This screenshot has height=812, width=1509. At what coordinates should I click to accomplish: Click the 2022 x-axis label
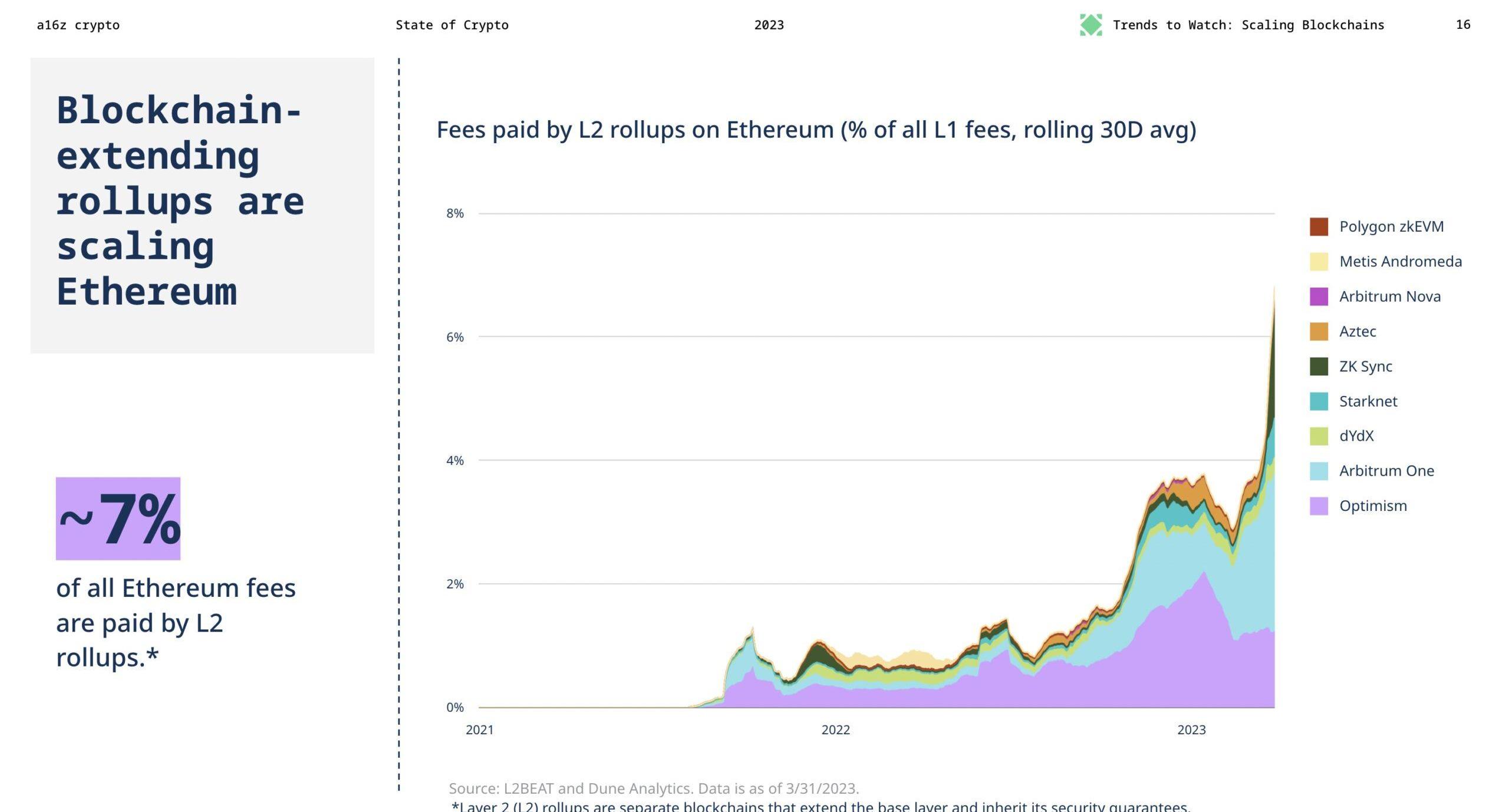click(x=835, y=730)
